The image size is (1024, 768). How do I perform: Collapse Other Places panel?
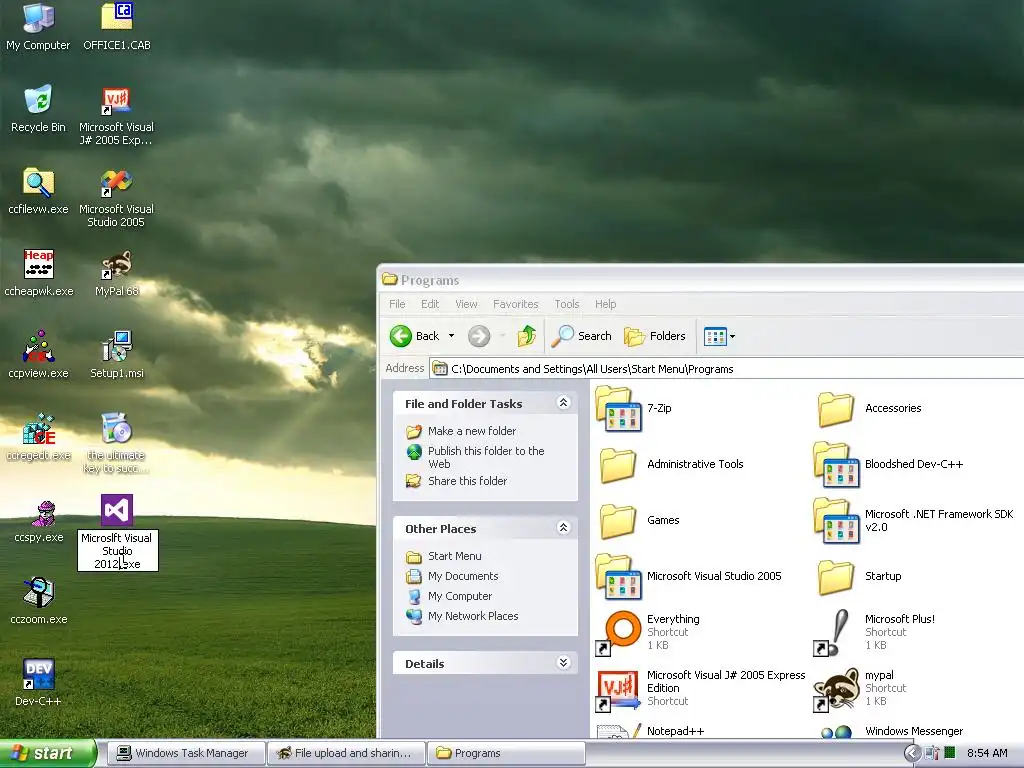coord(563,528)
